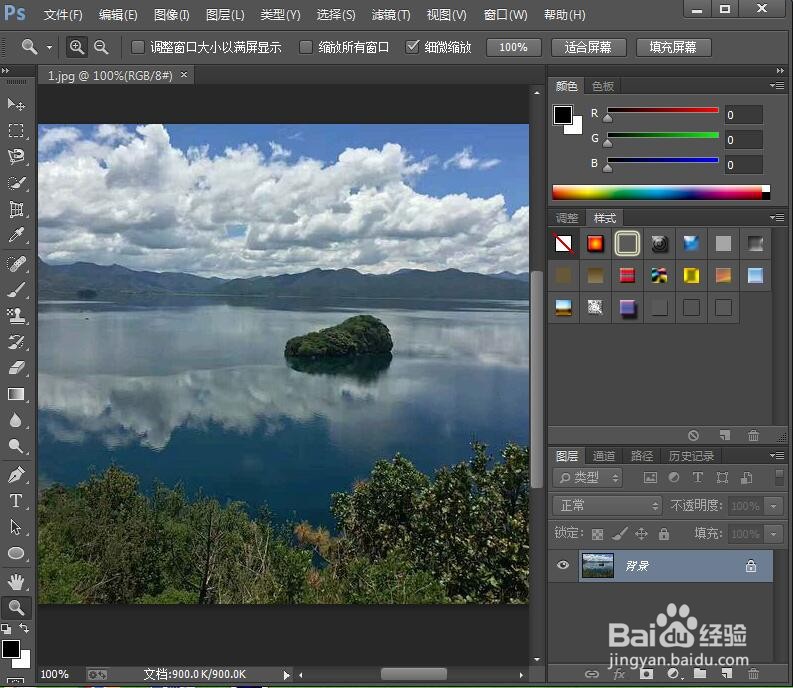Enable zoom all windows checkbox

(305, 47)
